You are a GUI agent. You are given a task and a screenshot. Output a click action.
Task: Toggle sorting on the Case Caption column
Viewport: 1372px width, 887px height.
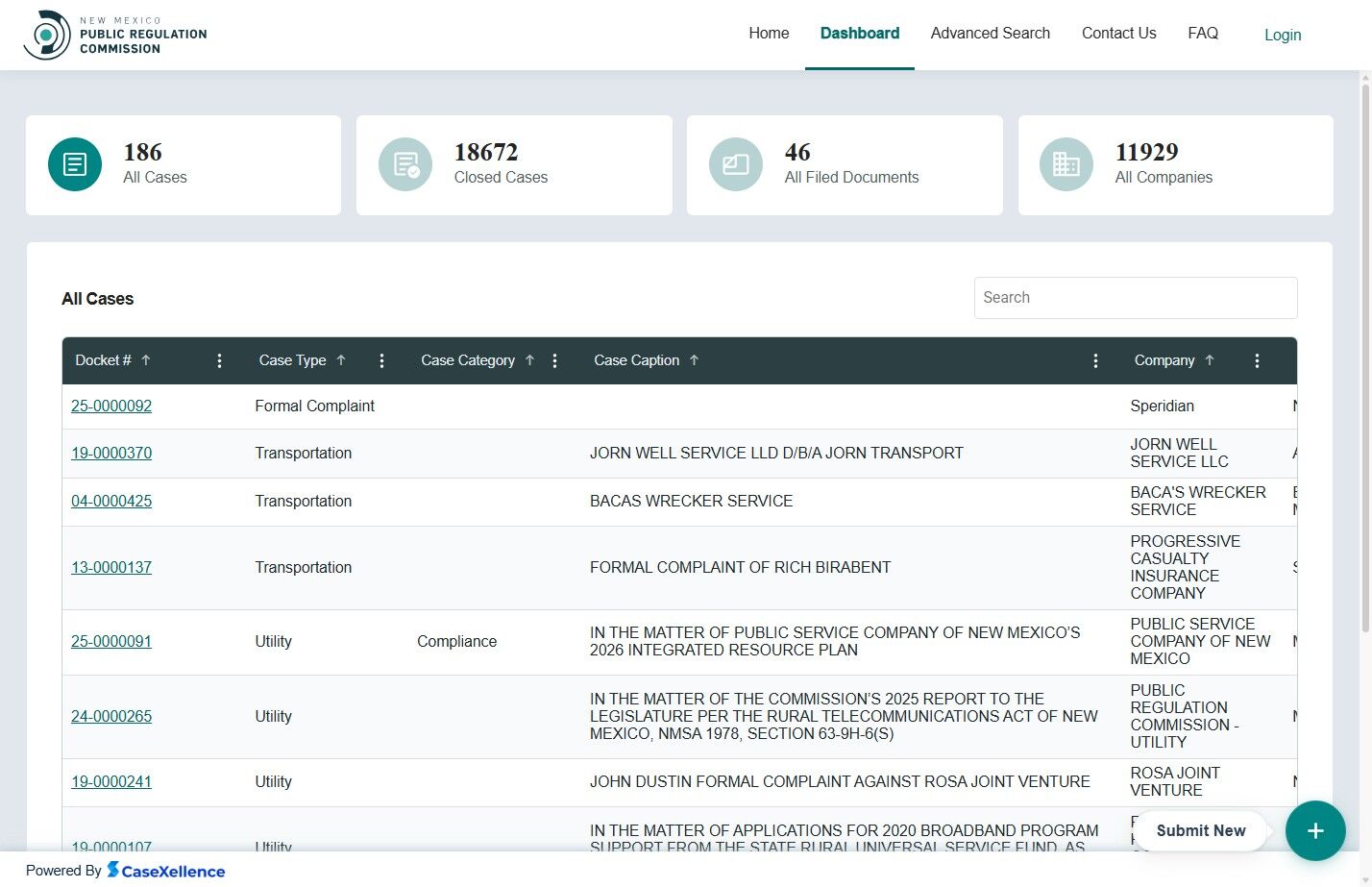[x=695, y=360]
